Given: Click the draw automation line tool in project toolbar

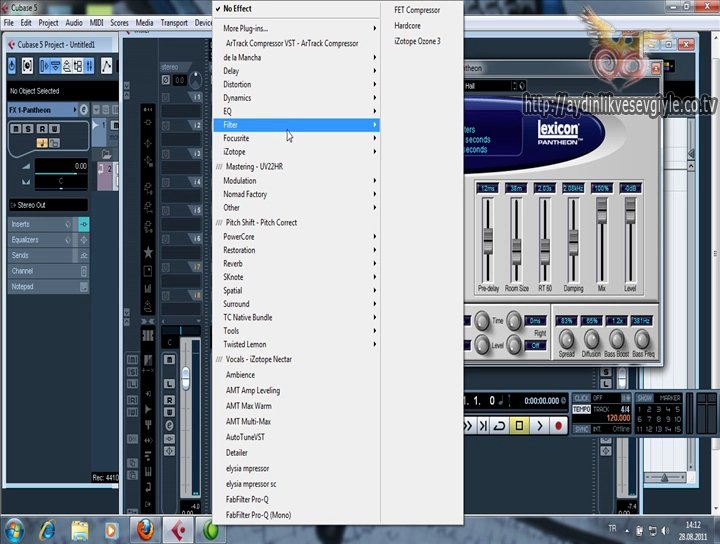Looking at the screenshot, I should point(106,66).
